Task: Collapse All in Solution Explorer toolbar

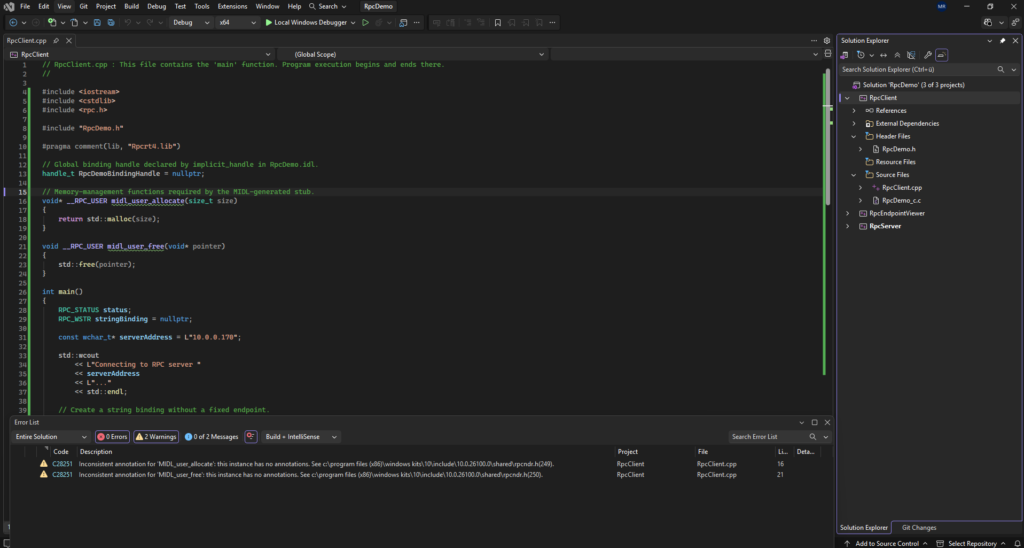Action: tap(897, 55)
